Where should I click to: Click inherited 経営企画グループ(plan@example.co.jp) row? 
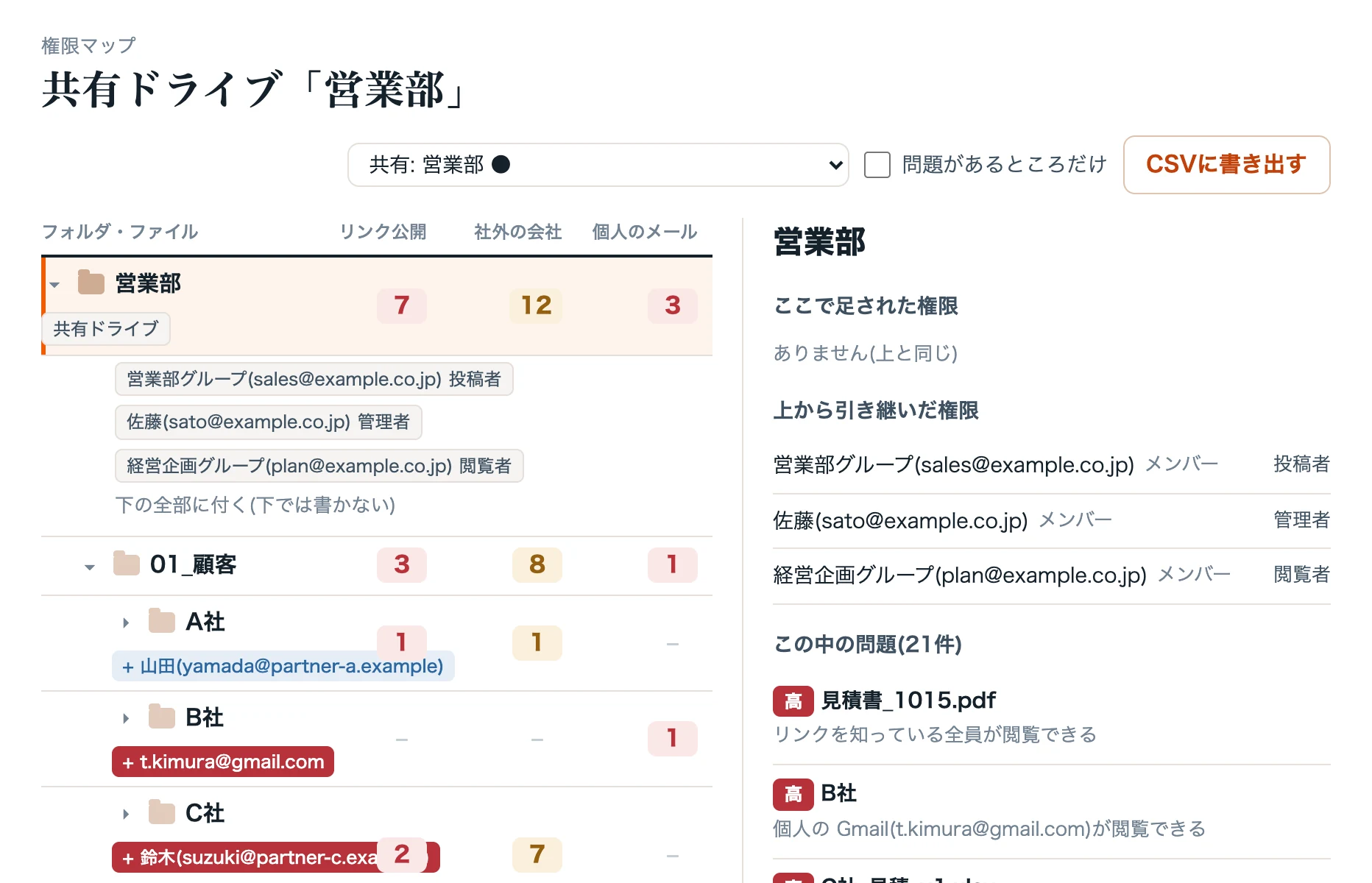pos(1051,575)
